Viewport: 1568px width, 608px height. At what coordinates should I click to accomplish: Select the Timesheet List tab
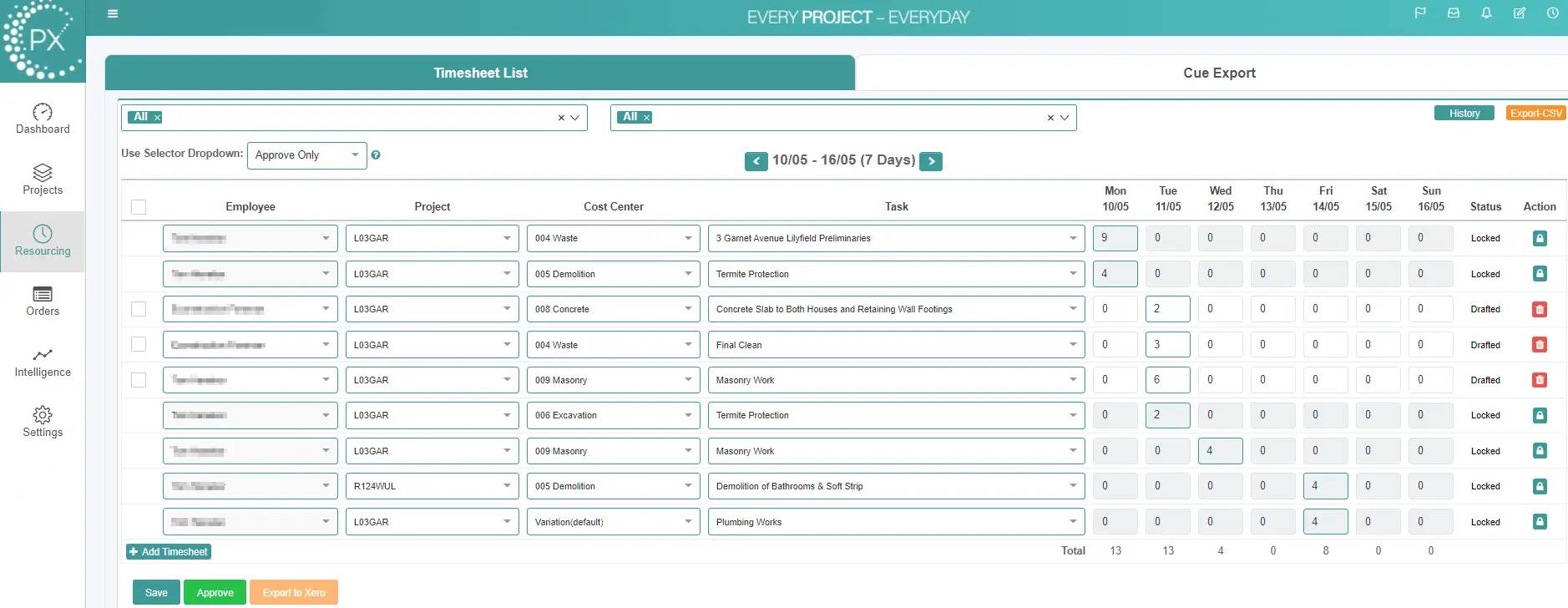480,73
